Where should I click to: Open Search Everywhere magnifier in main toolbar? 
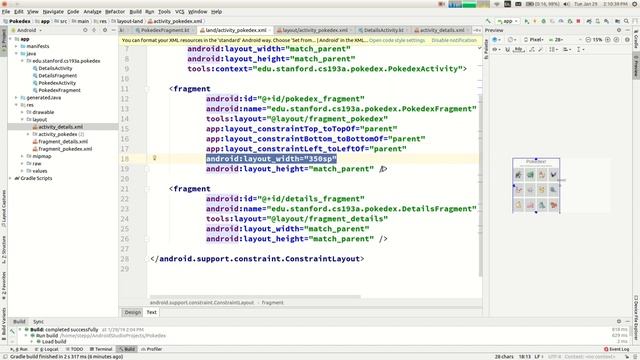click(x=626, y=21)
